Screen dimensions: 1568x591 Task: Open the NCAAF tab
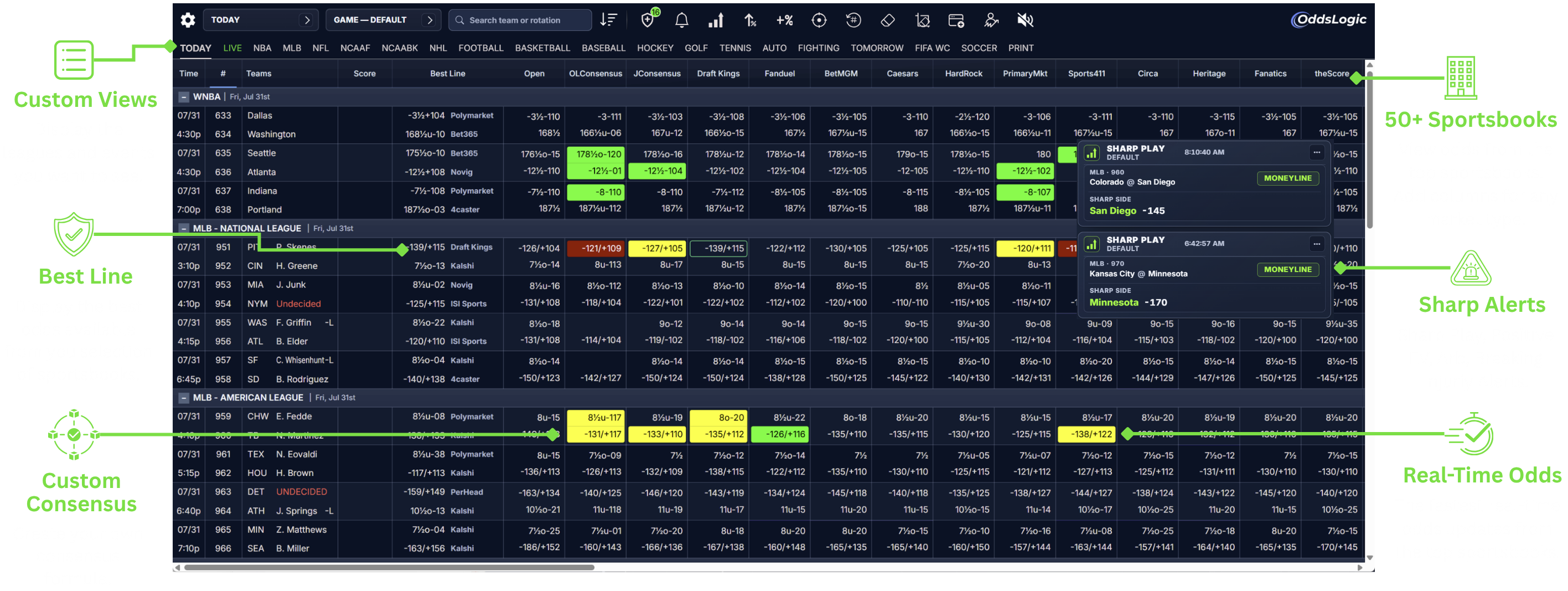(355, 48)
